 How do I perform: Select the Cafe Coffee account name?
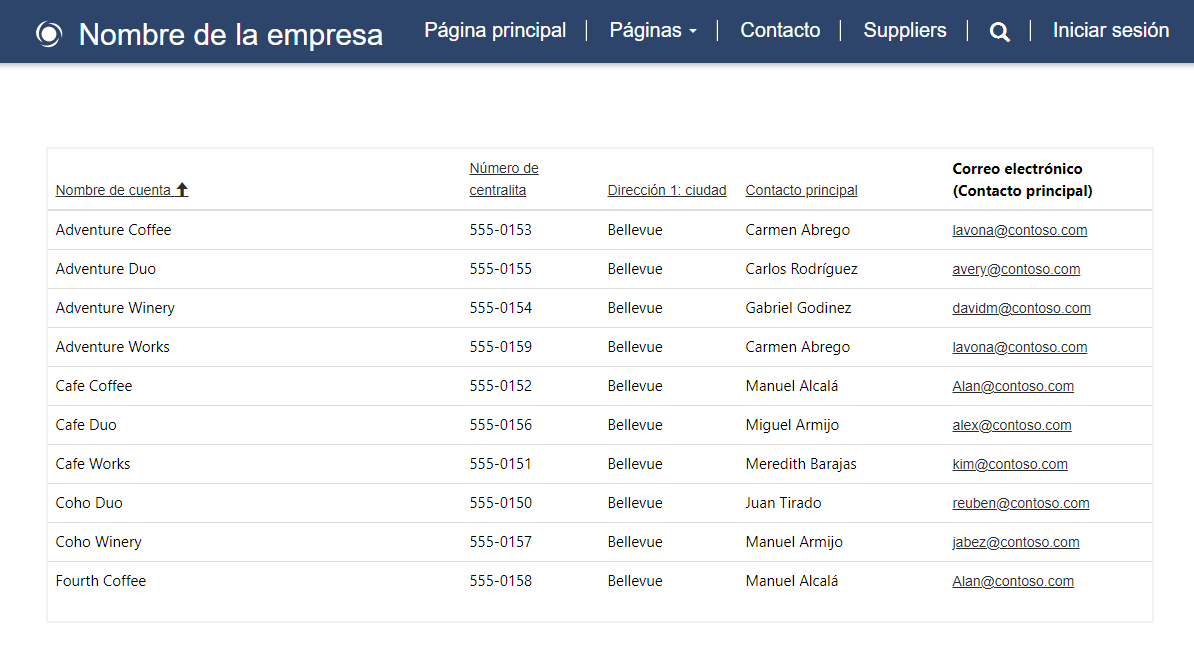pos(94,386)
